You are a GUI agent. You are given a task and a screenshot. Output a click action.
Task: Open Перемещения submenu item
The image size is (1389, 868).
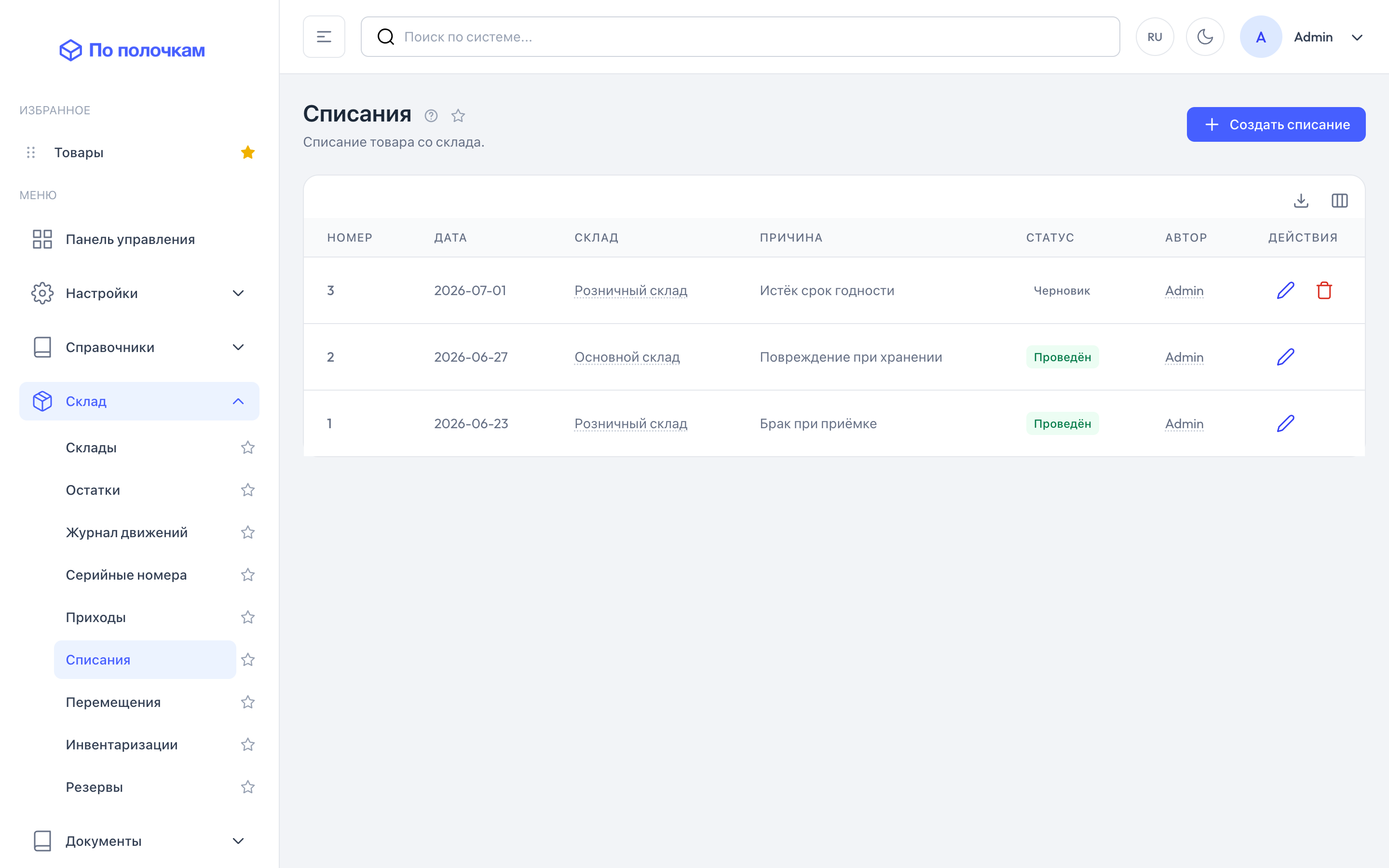[x=113, y=703]
